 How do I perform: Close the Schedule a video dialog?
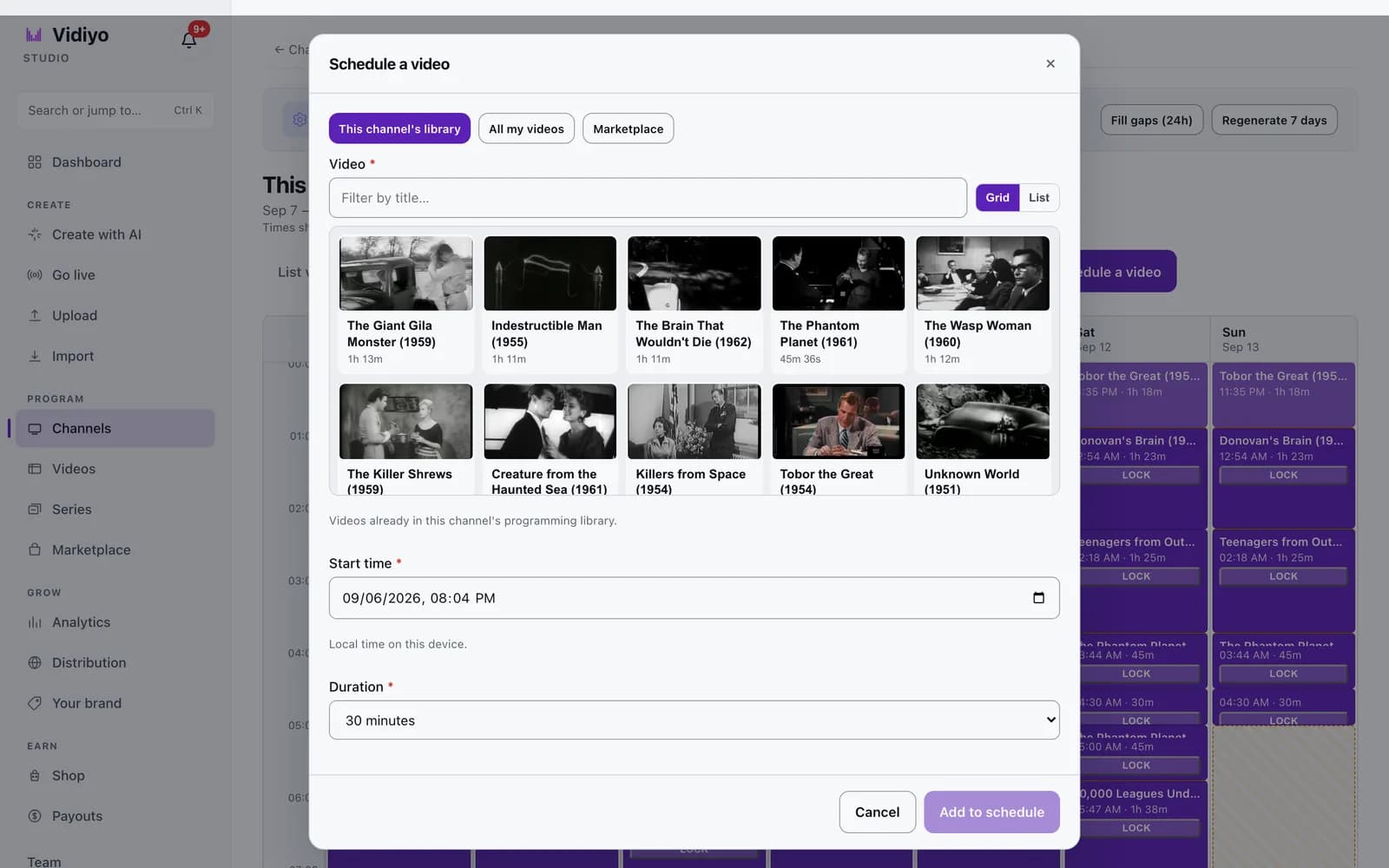[1050, 63]
